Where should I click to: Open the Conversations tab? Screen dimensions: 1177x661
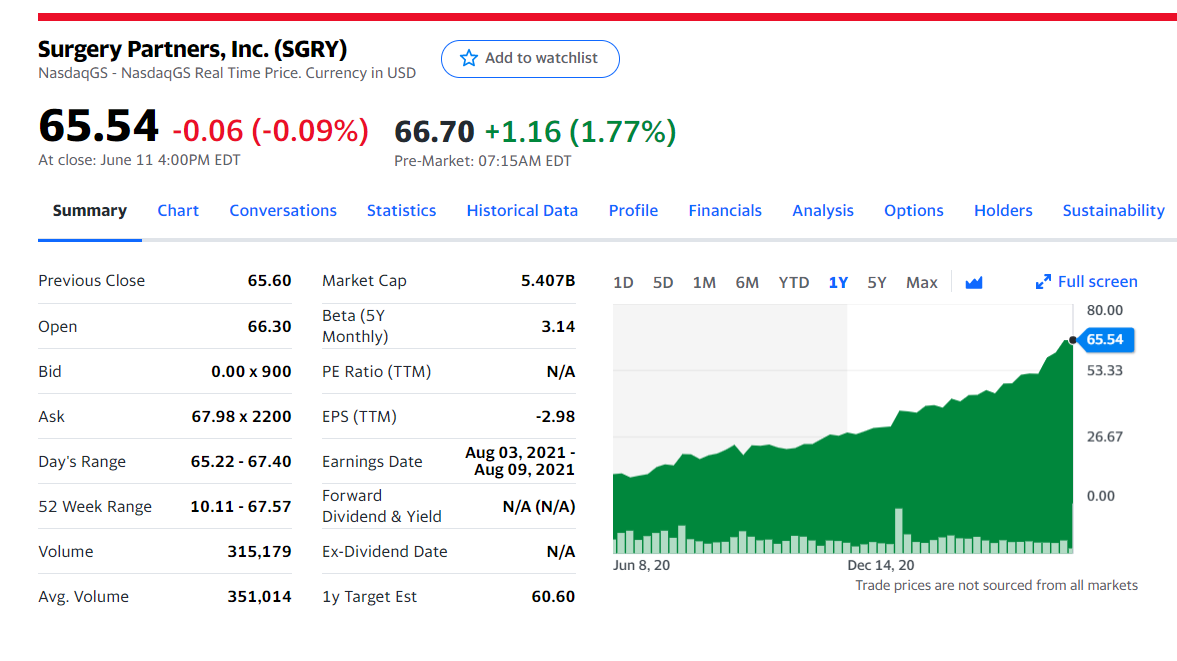coord(283,211)
